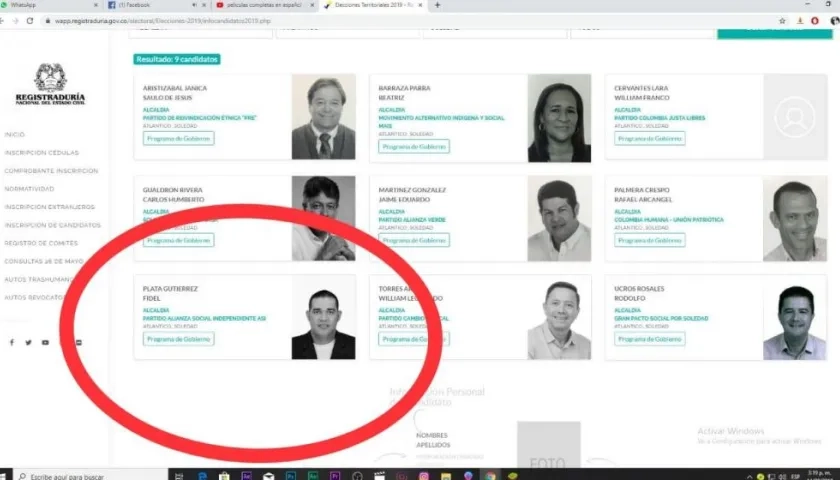This screenshot has width=840, height=480.
Task: Select the Elecciones Territoriales 2019 tab
Action: coord(373,5)
